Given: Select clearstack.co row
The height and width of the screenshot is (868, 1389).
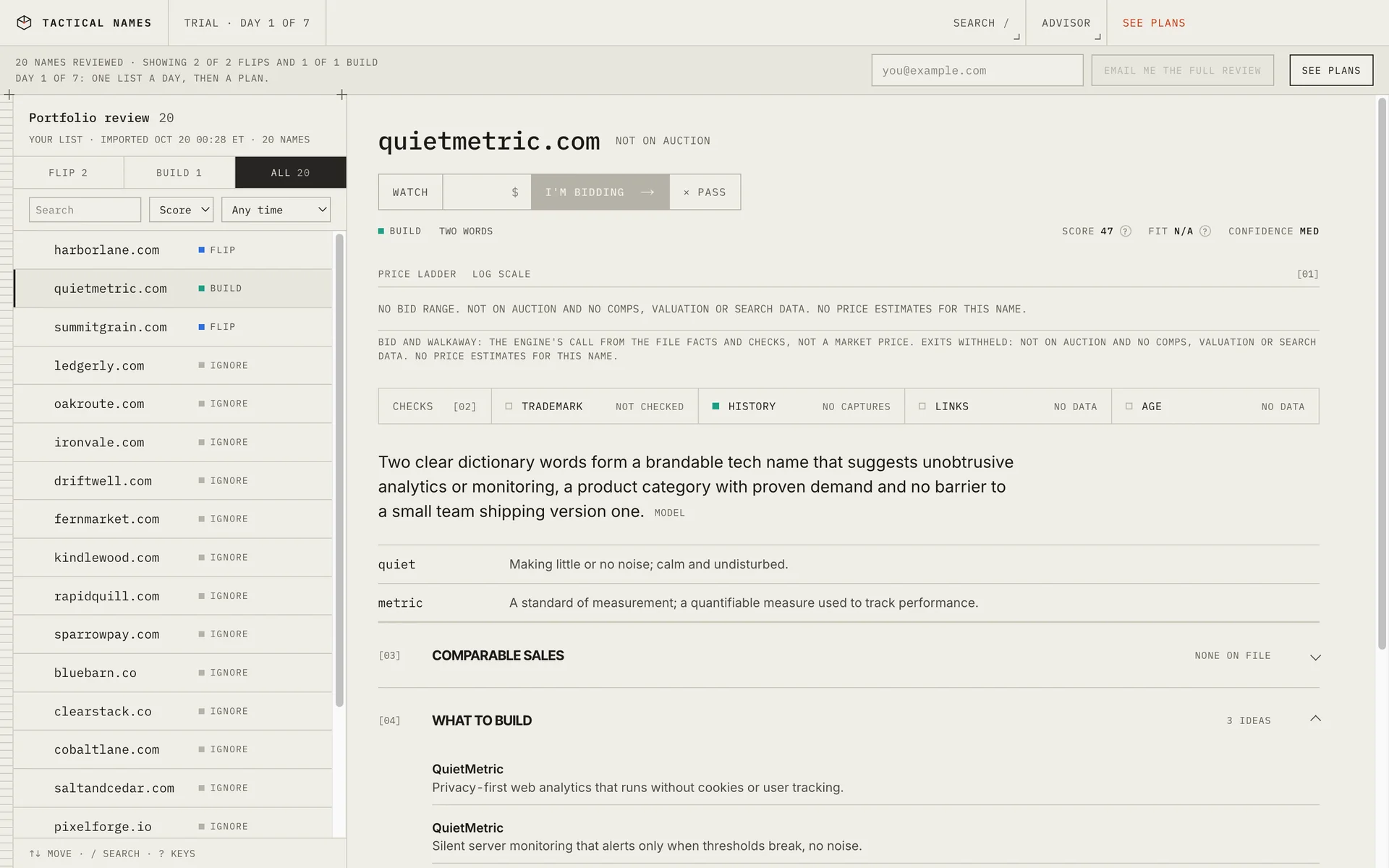Looking at the screenshot, I should [173, 711].
